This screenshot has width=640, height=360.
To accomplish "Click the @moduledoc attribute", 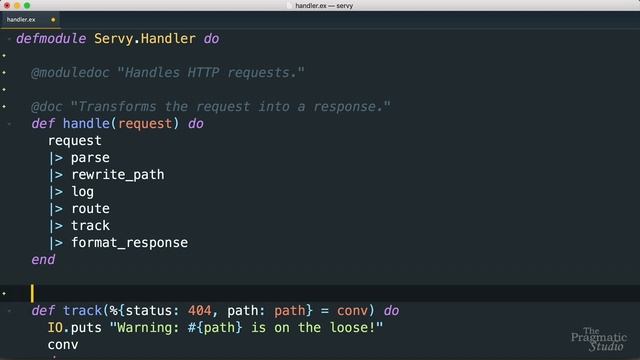I will [x=70, y=73].
